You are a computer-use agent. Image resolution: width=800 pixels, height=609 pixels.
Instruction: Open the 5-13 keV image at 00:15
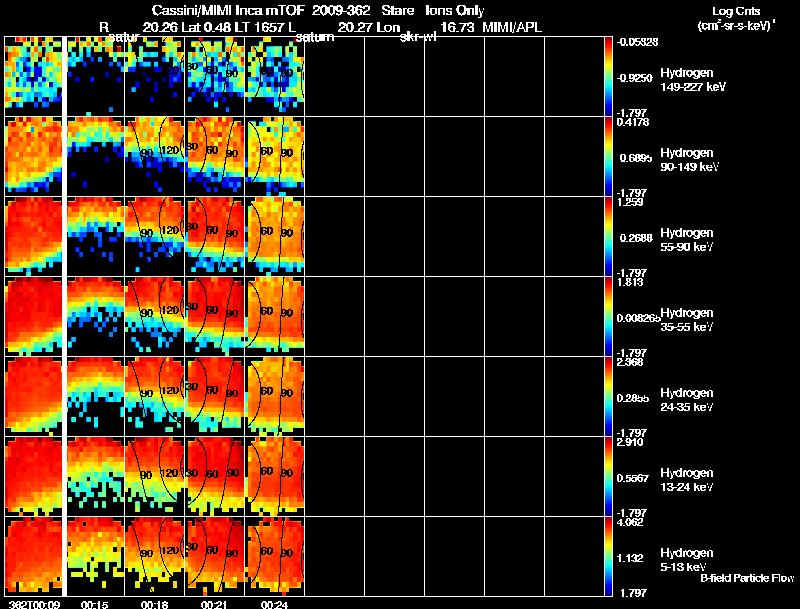[96, 556]
